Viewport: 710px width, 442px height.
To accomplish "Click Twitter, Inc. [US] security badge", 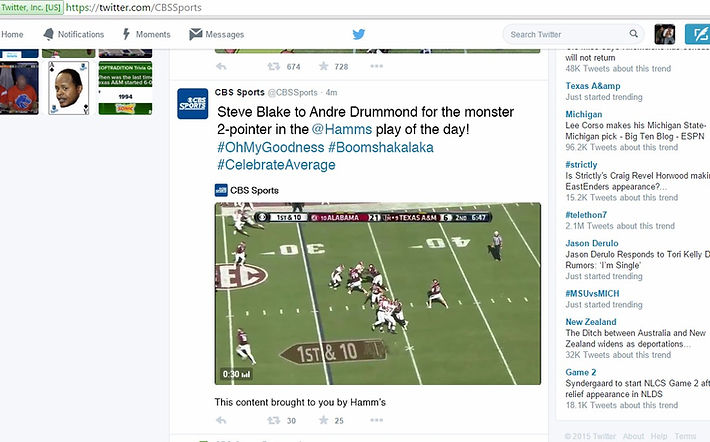I will click(x=31, y=8).
